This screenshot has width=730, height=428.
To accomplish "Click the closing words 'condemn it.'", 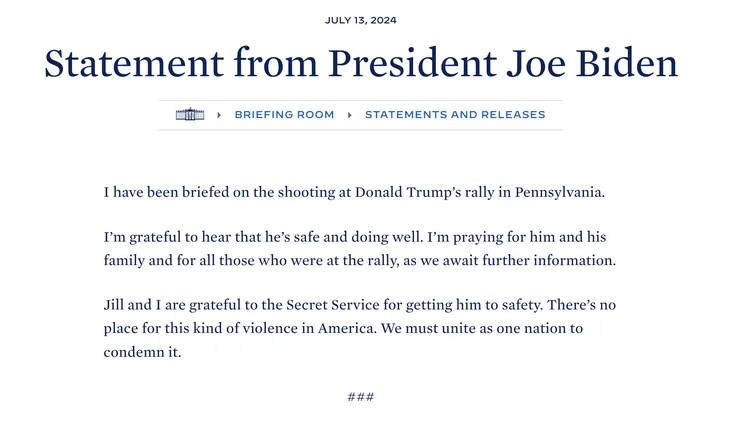I will coord(142,352).
